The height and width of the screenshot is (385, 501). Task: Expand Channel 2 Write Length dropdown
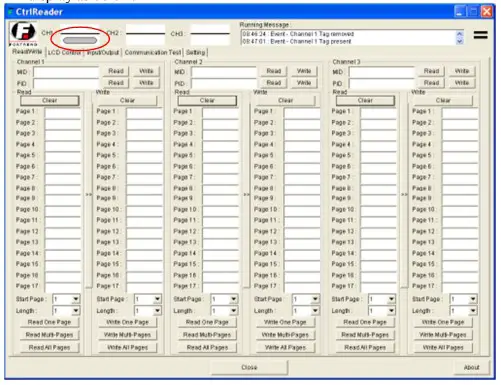point(315,311)
